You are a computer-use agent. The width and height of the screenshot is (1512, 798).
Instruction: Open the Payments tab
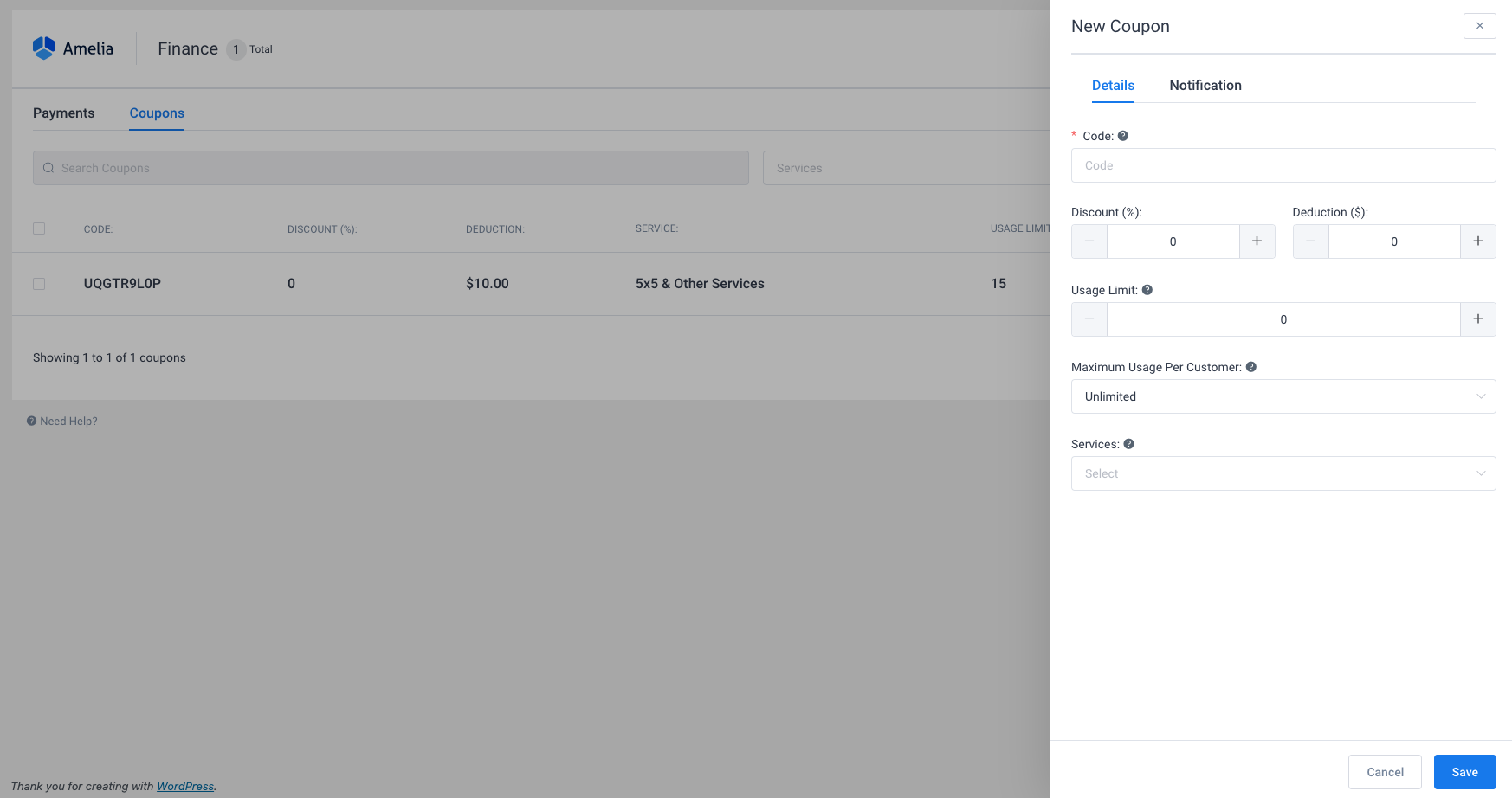tap(63, 113)
